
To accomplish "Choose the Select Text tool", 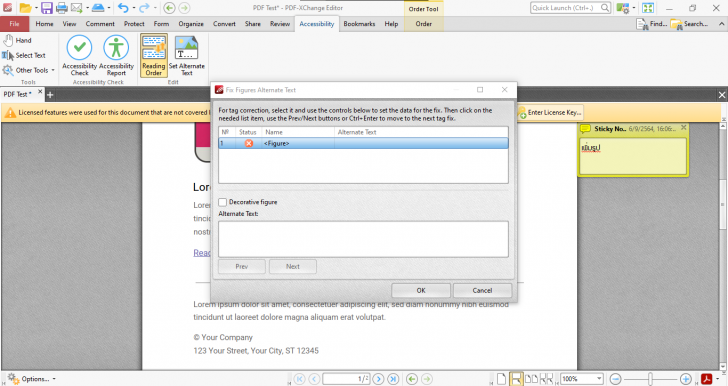I will point(24,55).
